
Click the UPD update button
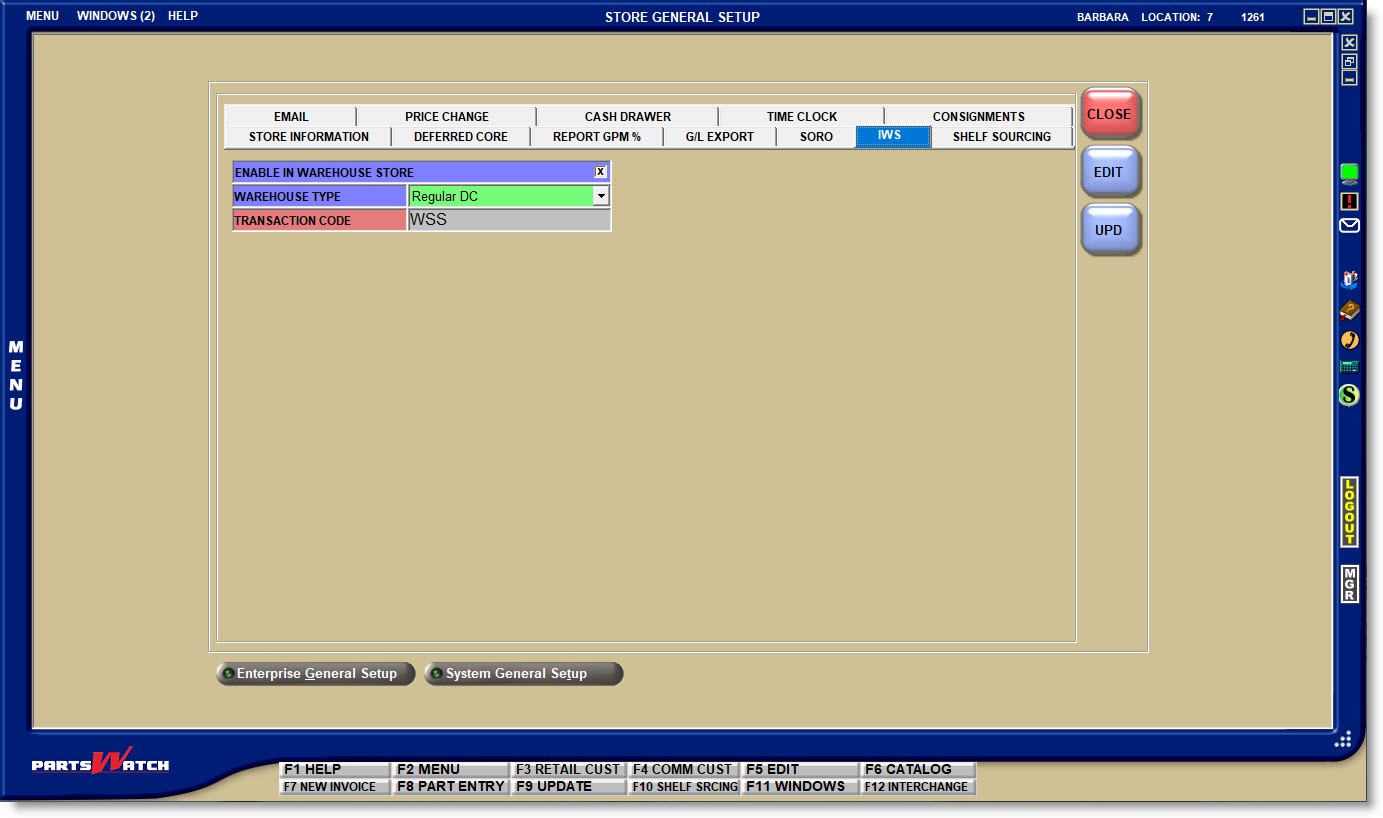[1109, 229]
